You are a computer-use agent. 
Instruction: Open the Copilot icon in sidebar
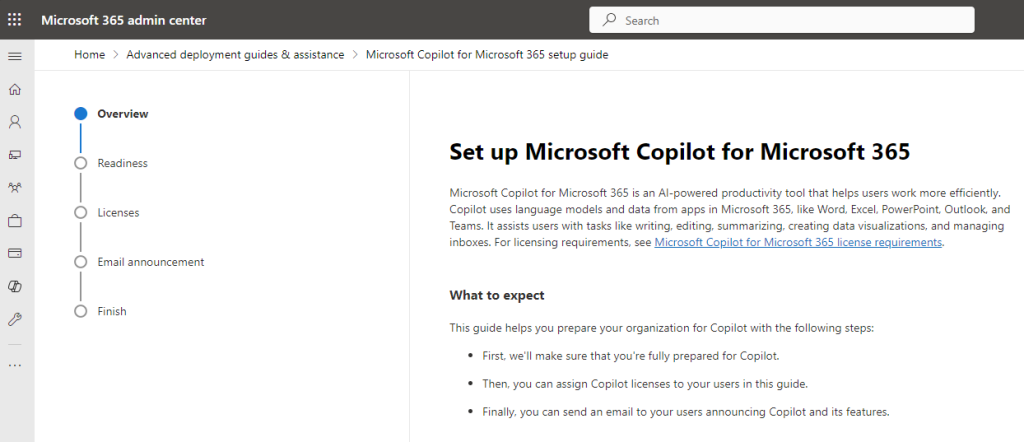tap(14, 286)
